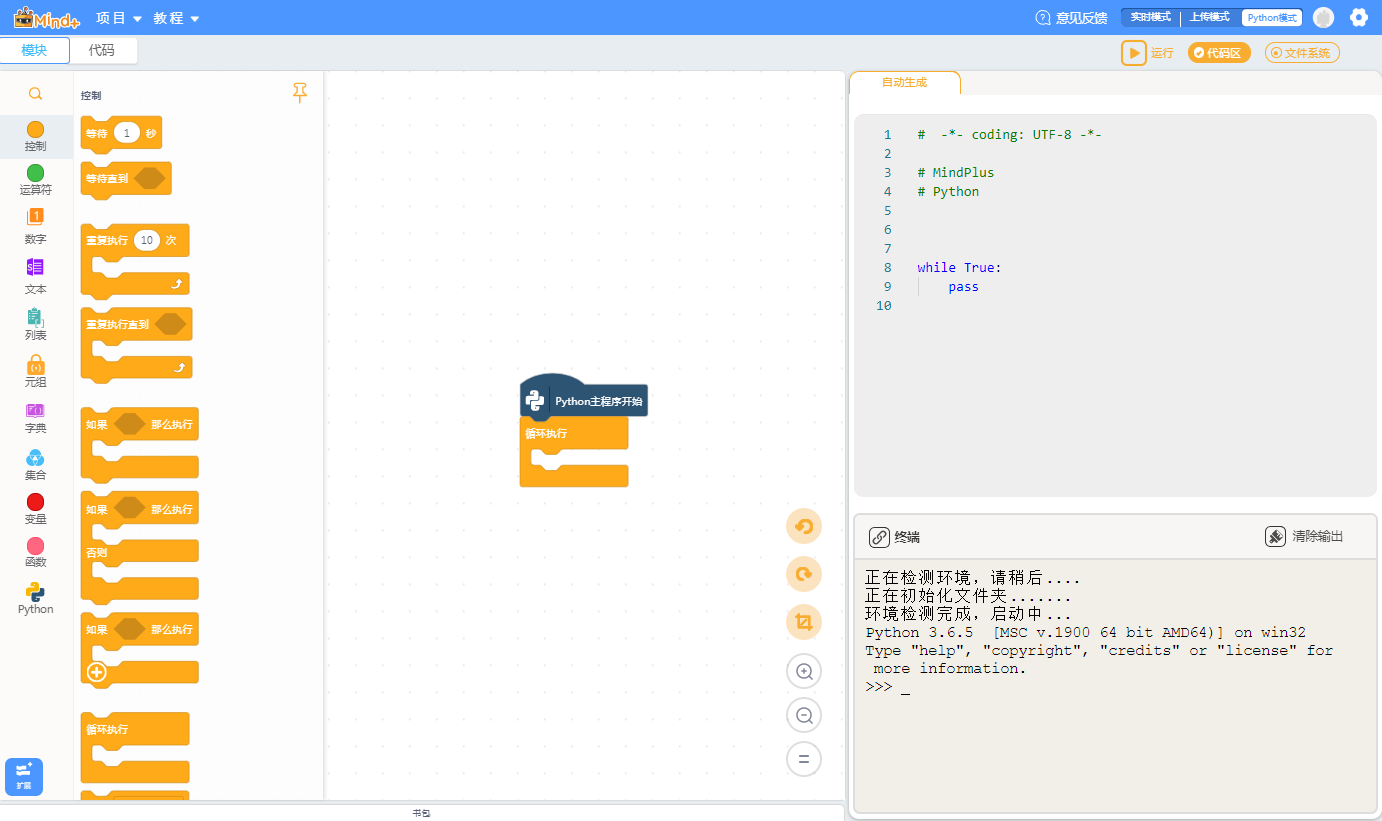This screenshot has height=821, width=1382.
Task: Clear terminal with 清除输出
Action: pyautogui.click(x=1305, y=537)
